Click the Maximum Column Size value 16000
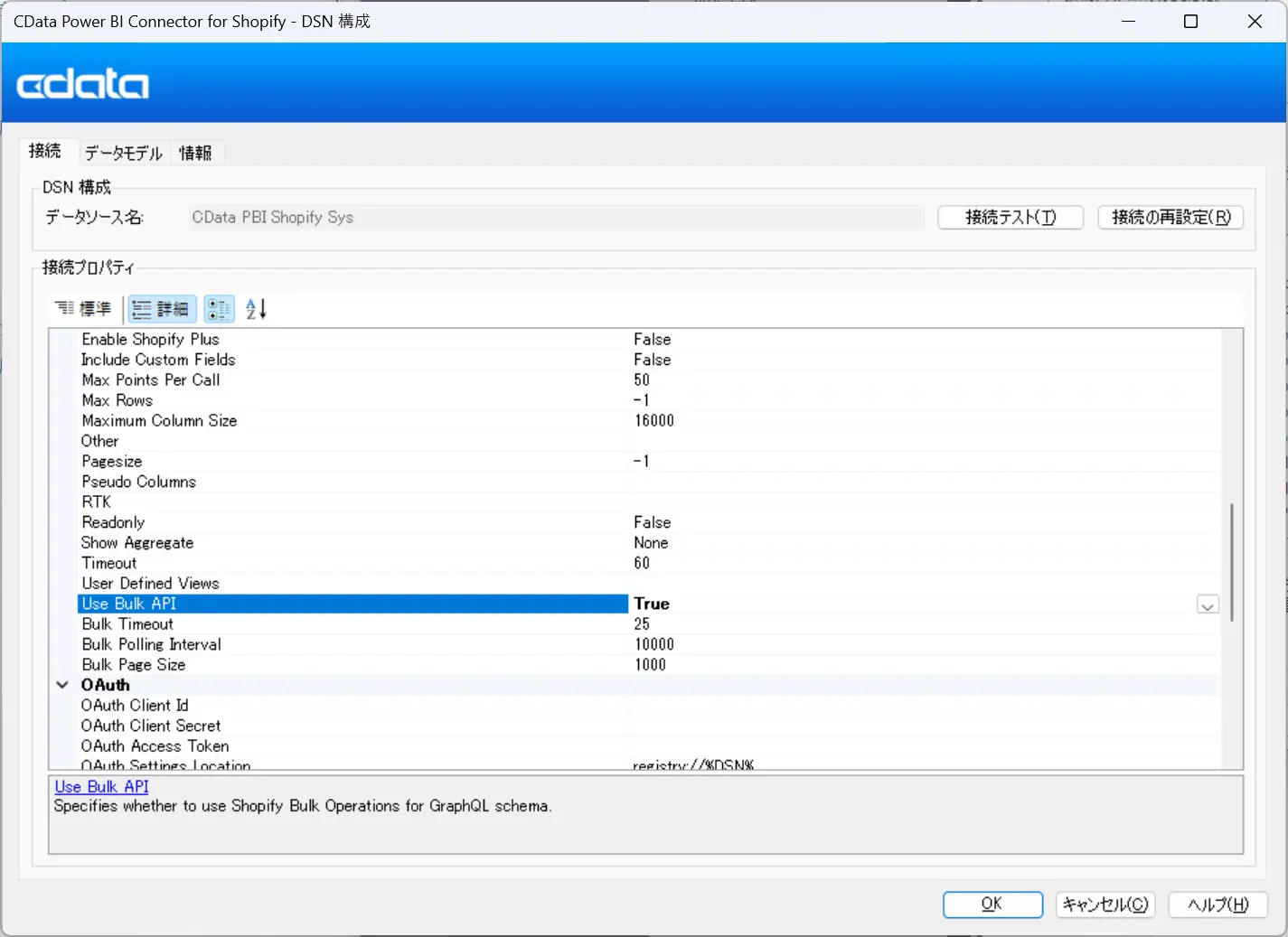 point(654,421)
